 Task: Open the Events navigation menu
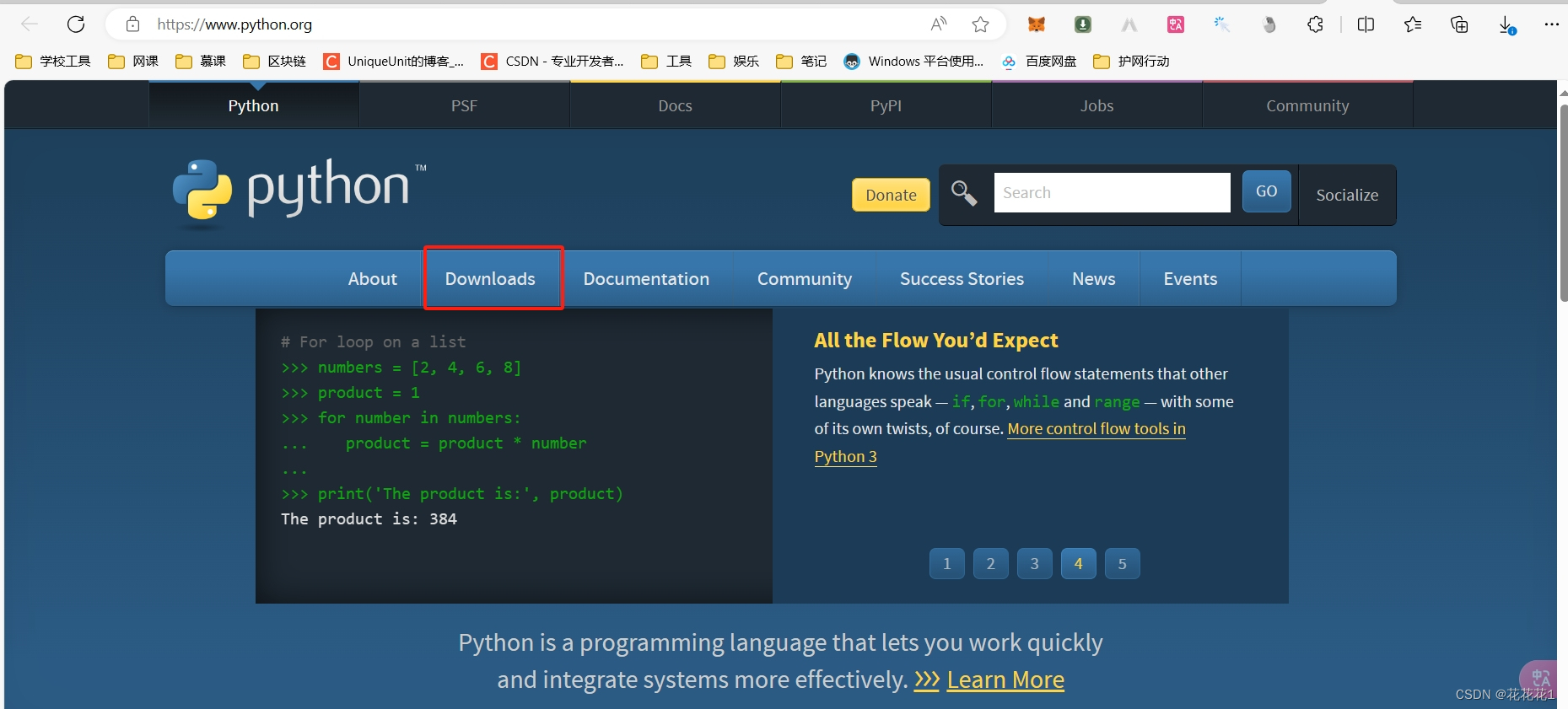click(1191, 279)
